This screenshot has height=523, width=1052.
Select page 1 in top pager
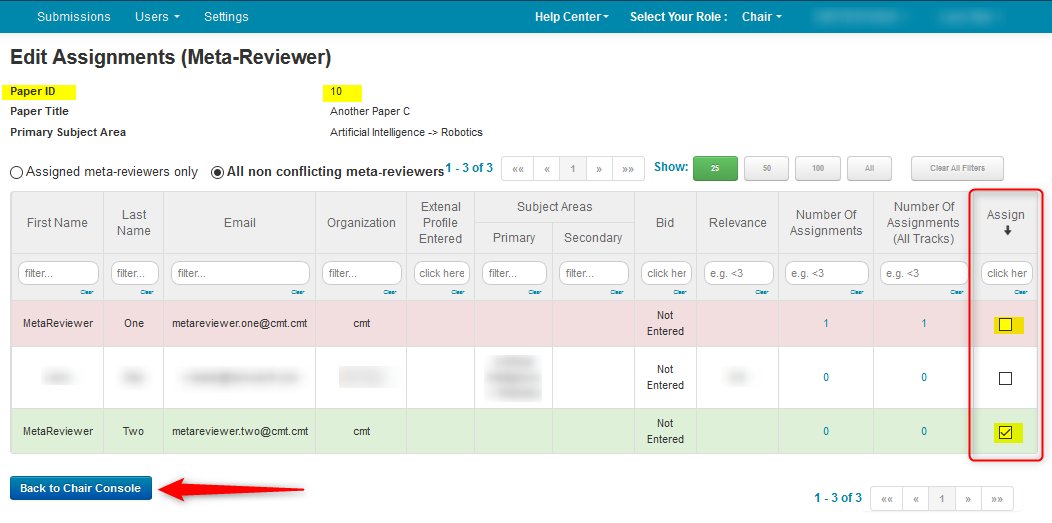pyautogui.click(x=573, y=169)
